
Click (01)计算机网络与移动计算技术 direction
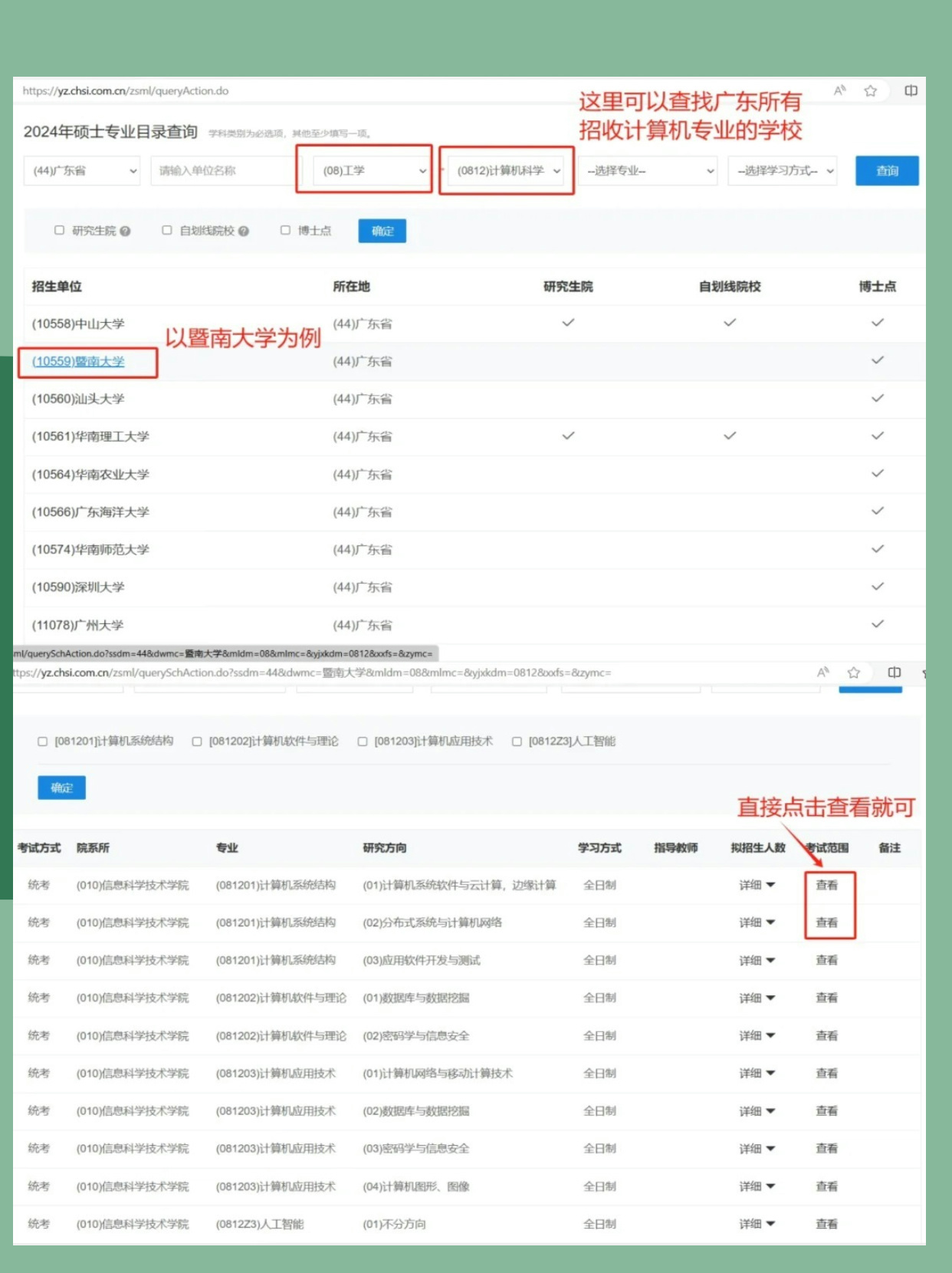(x=438, y=1073)
